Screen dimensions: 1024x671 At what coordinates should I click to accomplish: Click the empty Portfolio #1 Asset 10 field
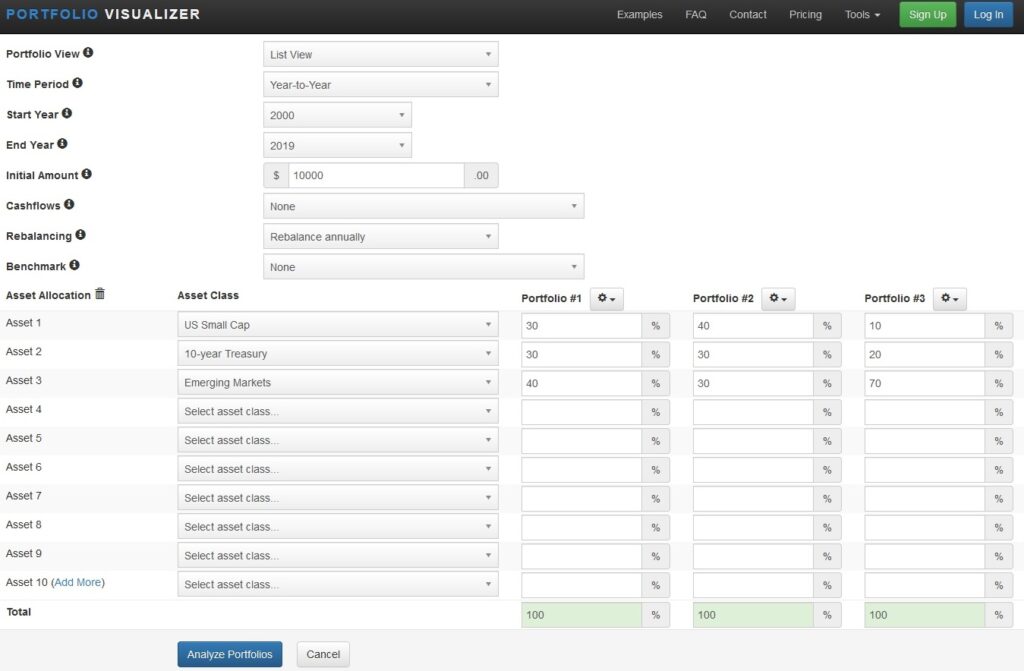(581, 585)
